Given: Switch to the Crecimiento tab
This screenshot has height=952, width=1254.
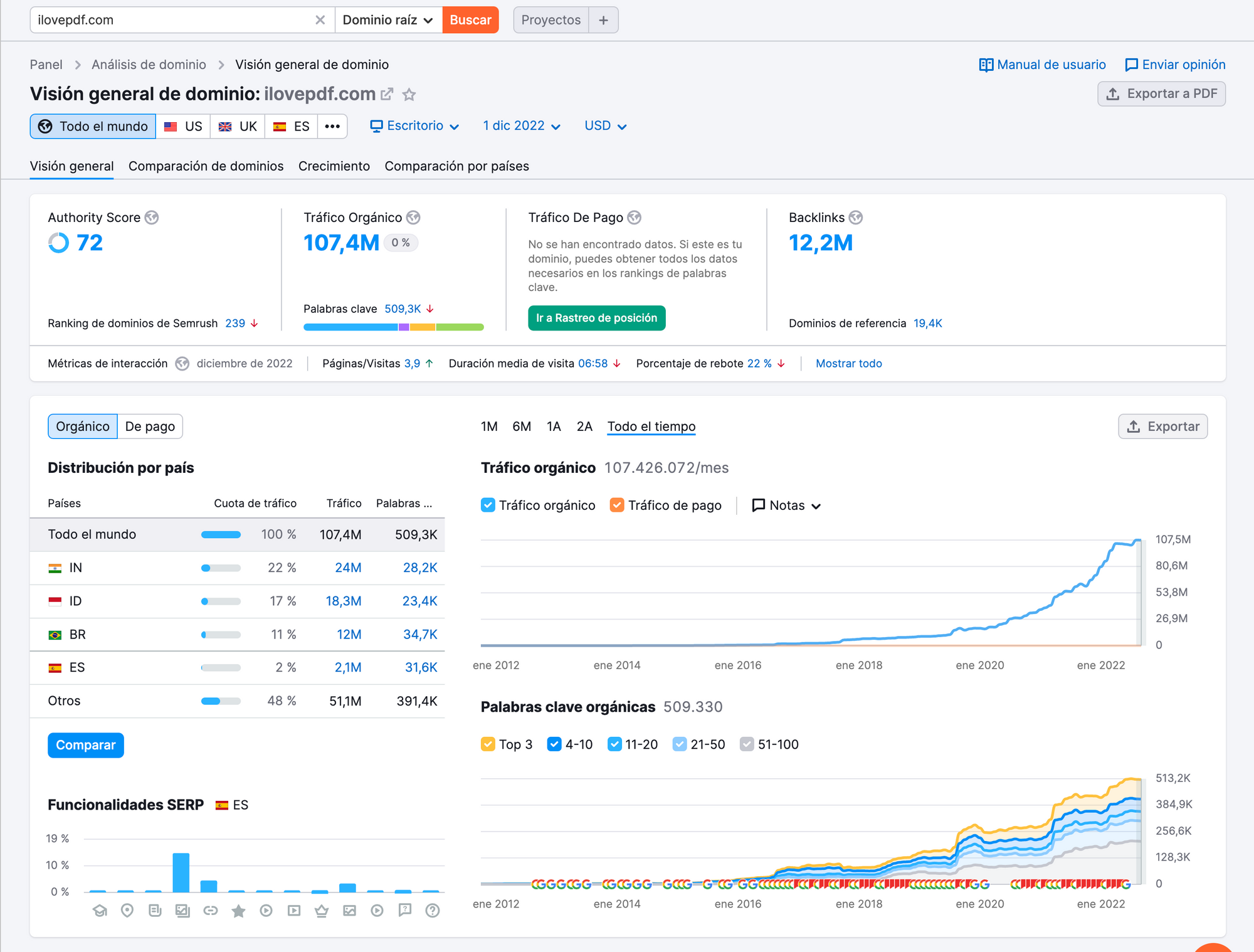Looking at the screenshot, I should pyautogui.click(x=334, y=166).
